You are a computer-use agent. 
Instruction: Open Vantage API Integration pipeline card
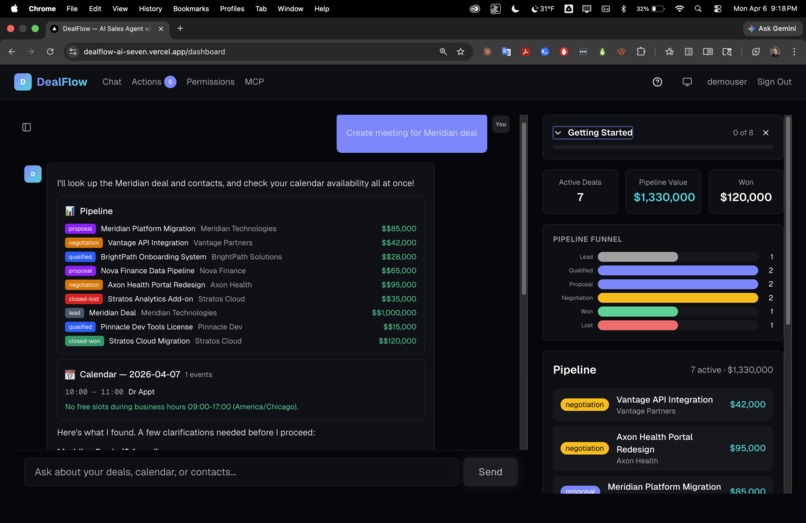[663, 405]
